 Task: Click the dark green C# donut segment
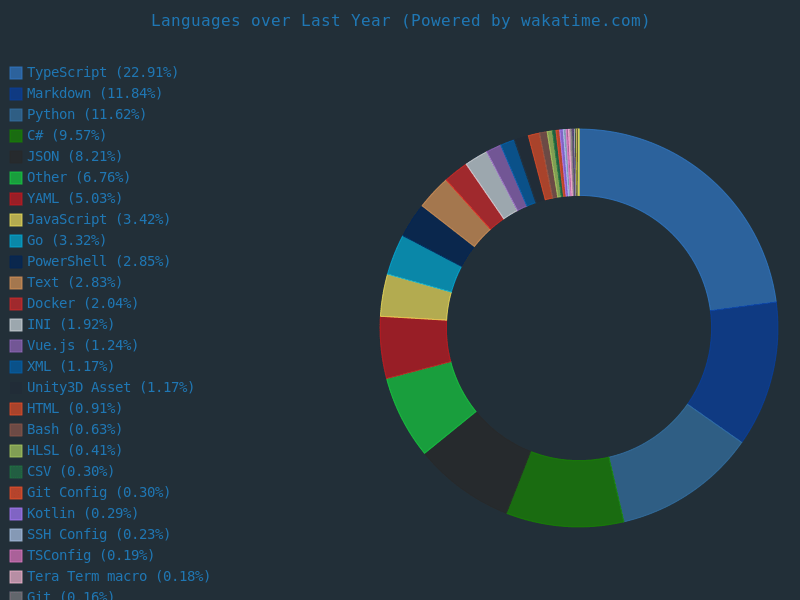click(567, 490)
